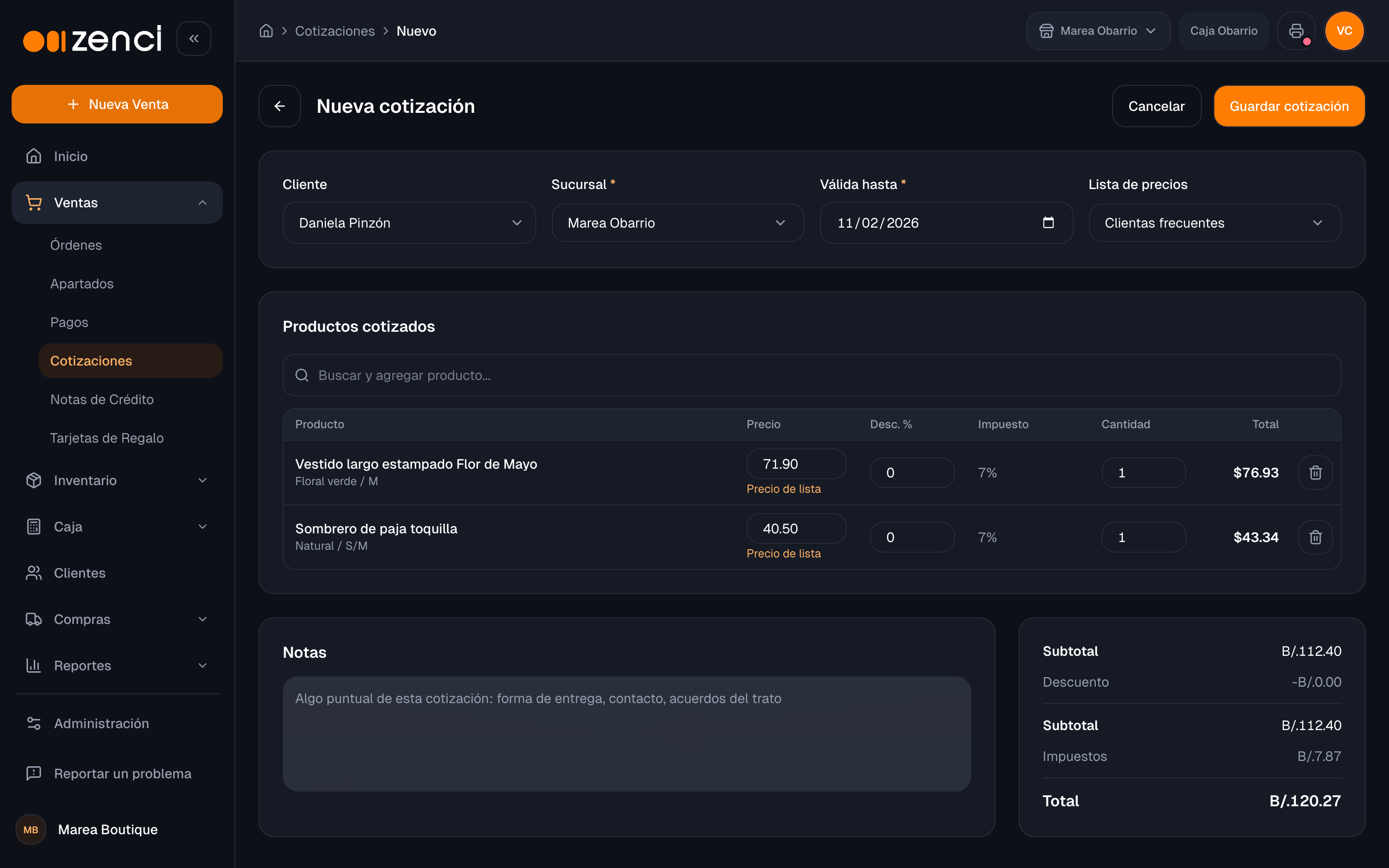The width and height of the screenshot is (1389, 868).
Task: Open the Cliente dropdown Daniela Pinzón
Action: click(x=409, y=223)
